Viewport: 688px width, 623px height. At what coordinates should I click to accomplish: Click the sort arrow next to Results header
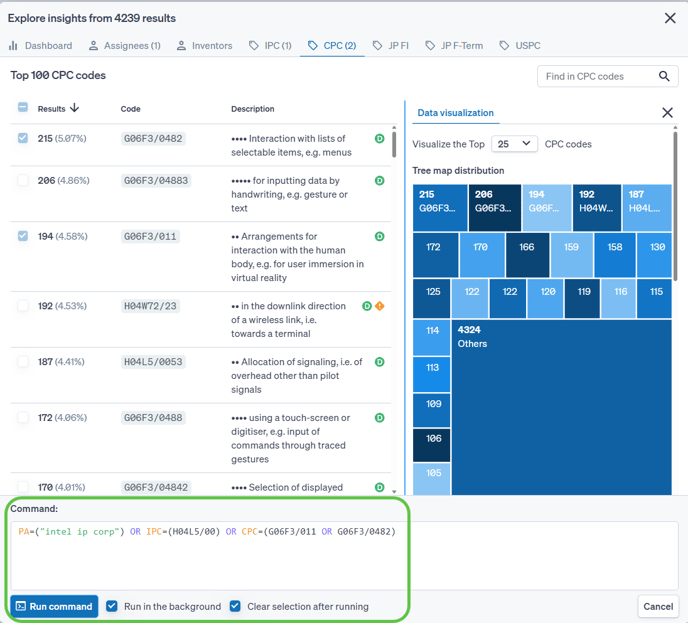click(x=74, y=108)
